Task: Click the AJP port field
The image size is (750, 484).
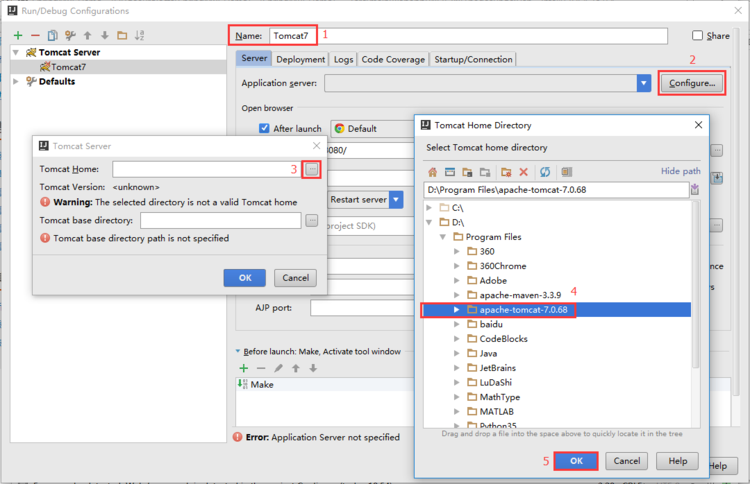Action: pyautogui.click(x=362, y=308)
